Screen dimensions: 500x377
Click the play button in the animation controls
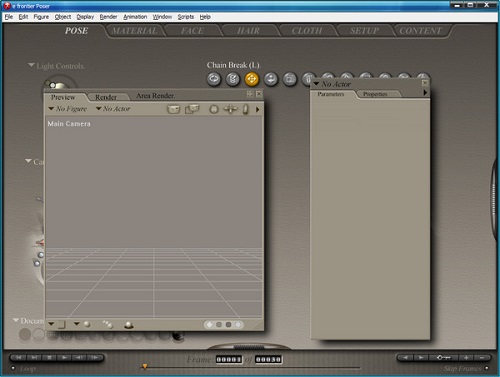[64, 358]
